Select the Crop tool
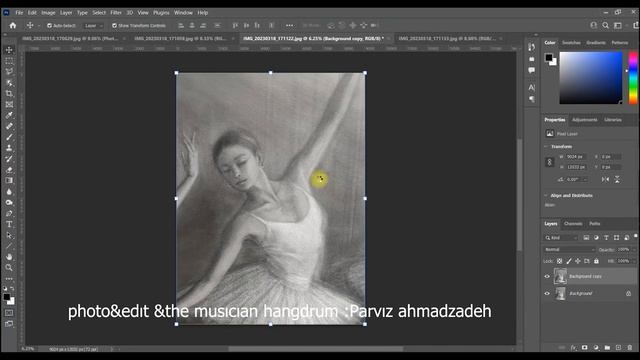 (x=9, y=93)
